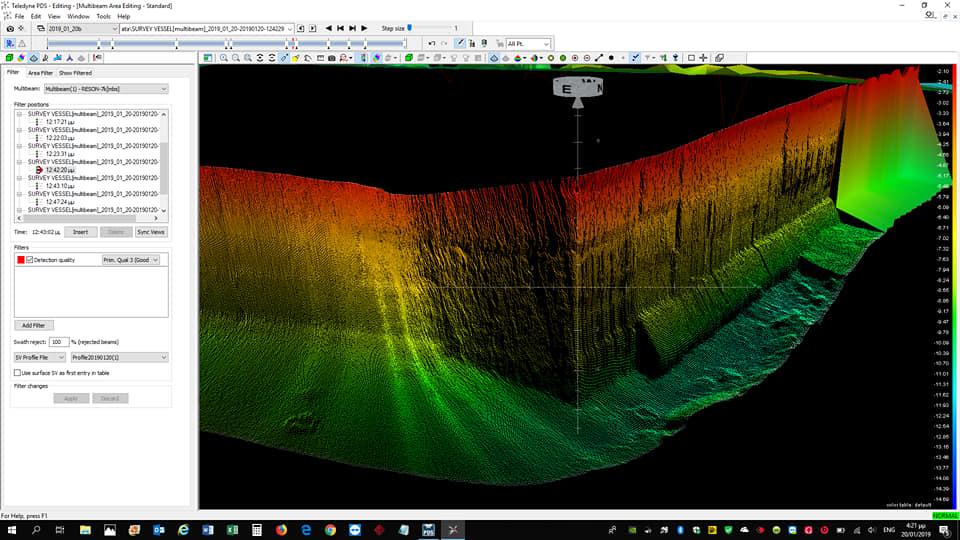
Task: Click the green cube icon in 3D view toolbar
Action: (409, 58)
